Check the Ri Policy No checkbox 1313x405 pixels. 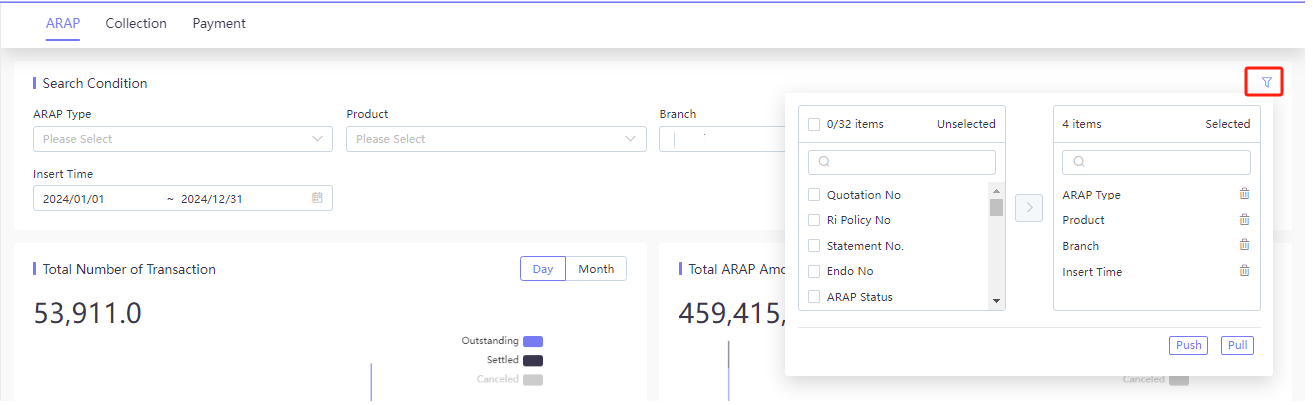(x=814, y=220)
